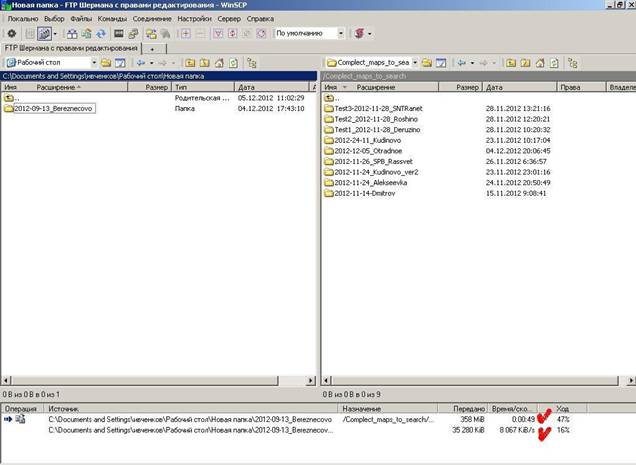
Task: Click remote '..' parent folder entry
Action: coord(332,98)
